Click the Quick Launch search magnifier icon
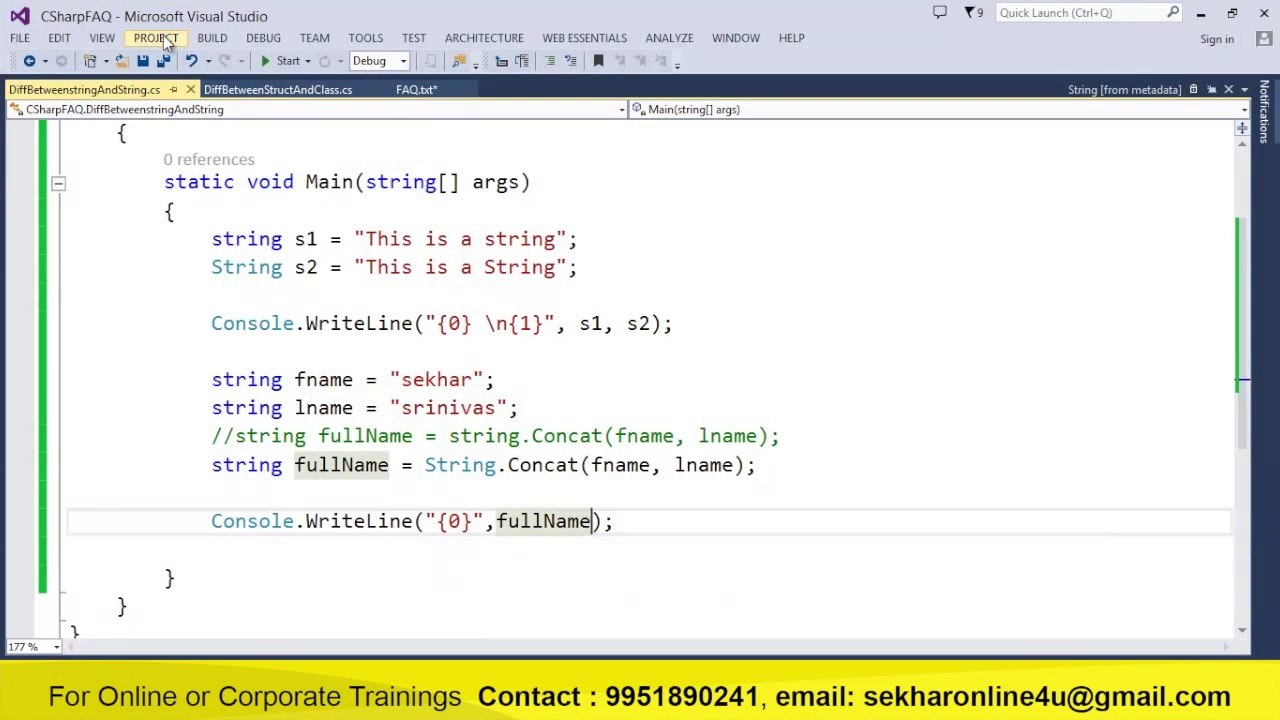 (x=1173, y=13)
